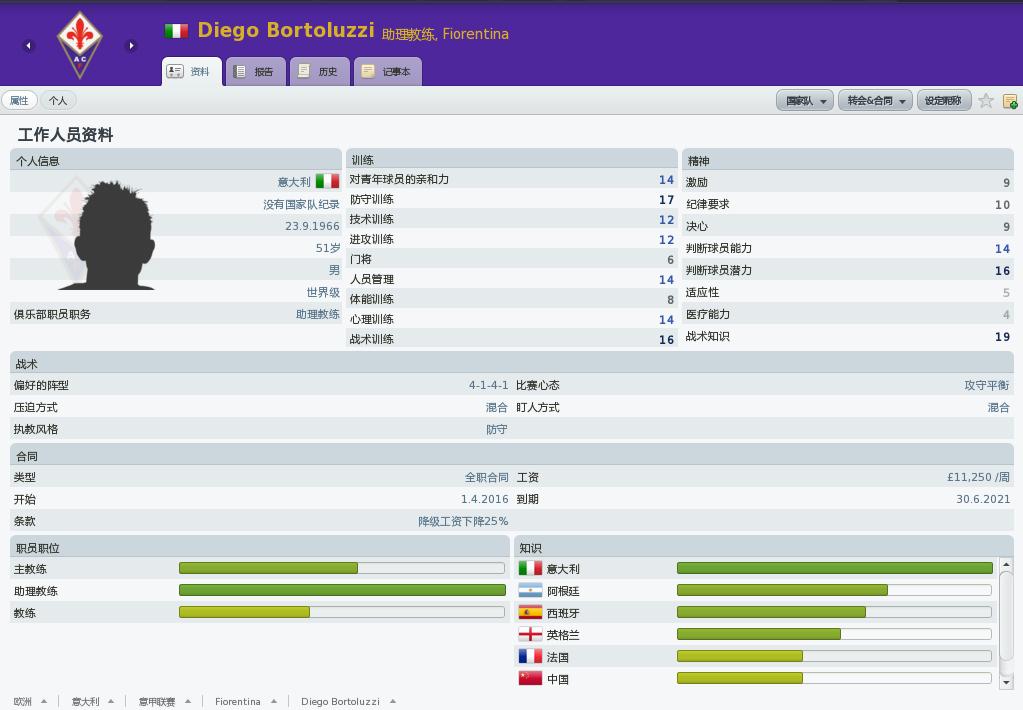Select the 个人 view toggle
Viewport: 1023px width, 710px height.
click(58, 100)
